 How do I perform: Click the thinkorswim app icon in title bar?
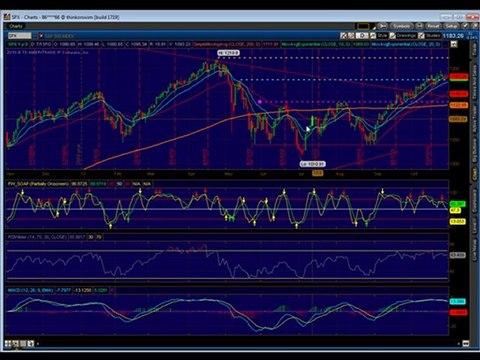7,17
